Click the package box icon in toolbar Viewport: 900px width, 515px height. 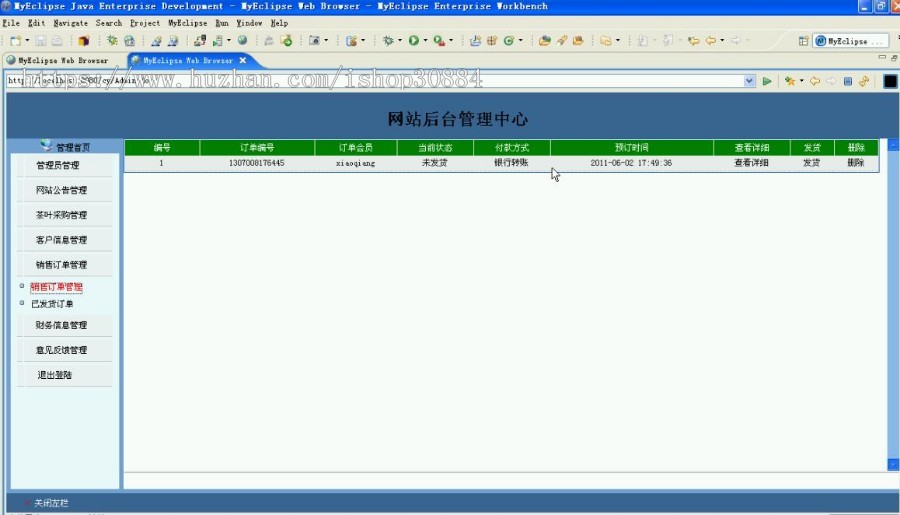point(84,41)
